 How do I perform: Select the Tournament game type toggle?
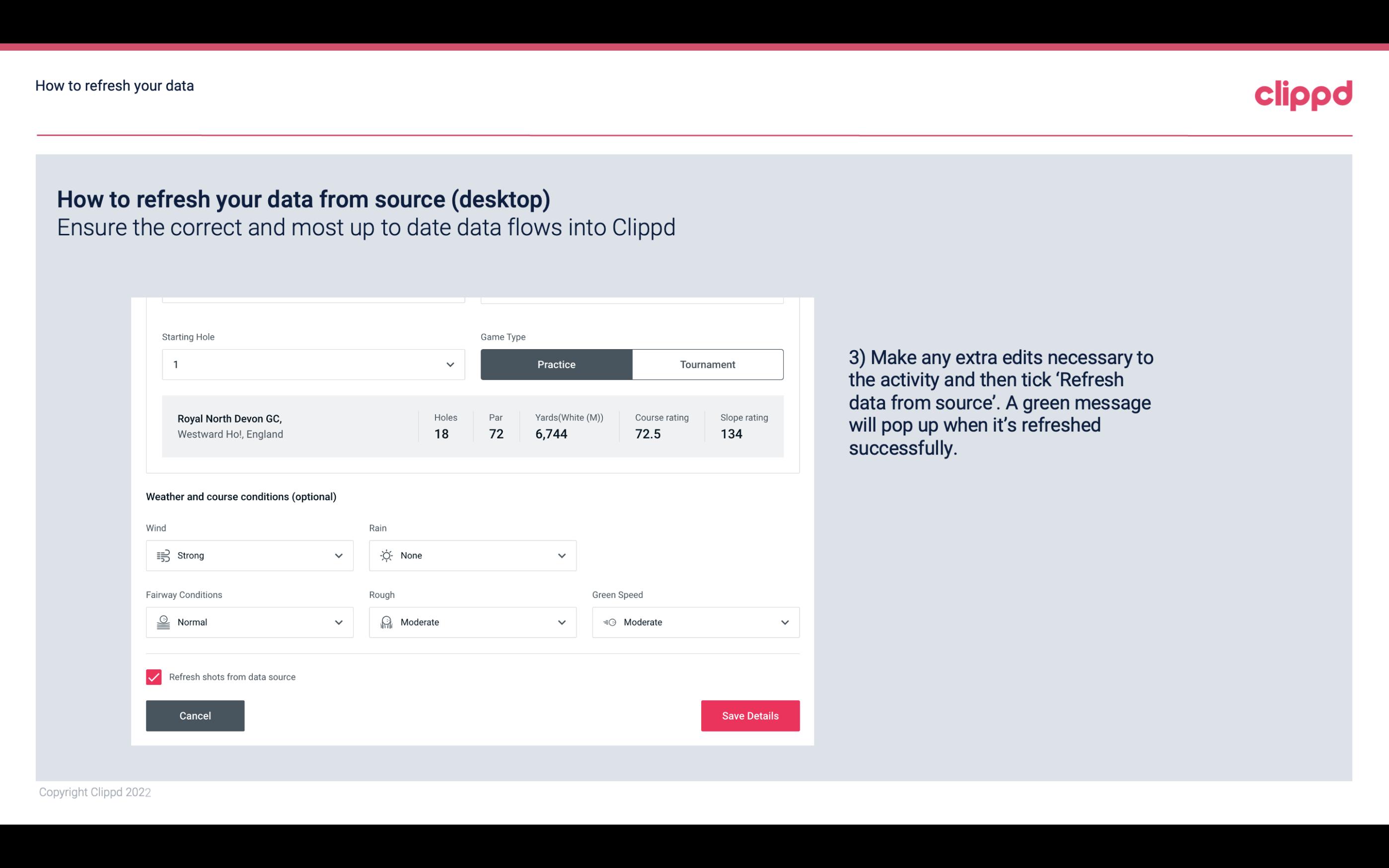click(707, 364)
